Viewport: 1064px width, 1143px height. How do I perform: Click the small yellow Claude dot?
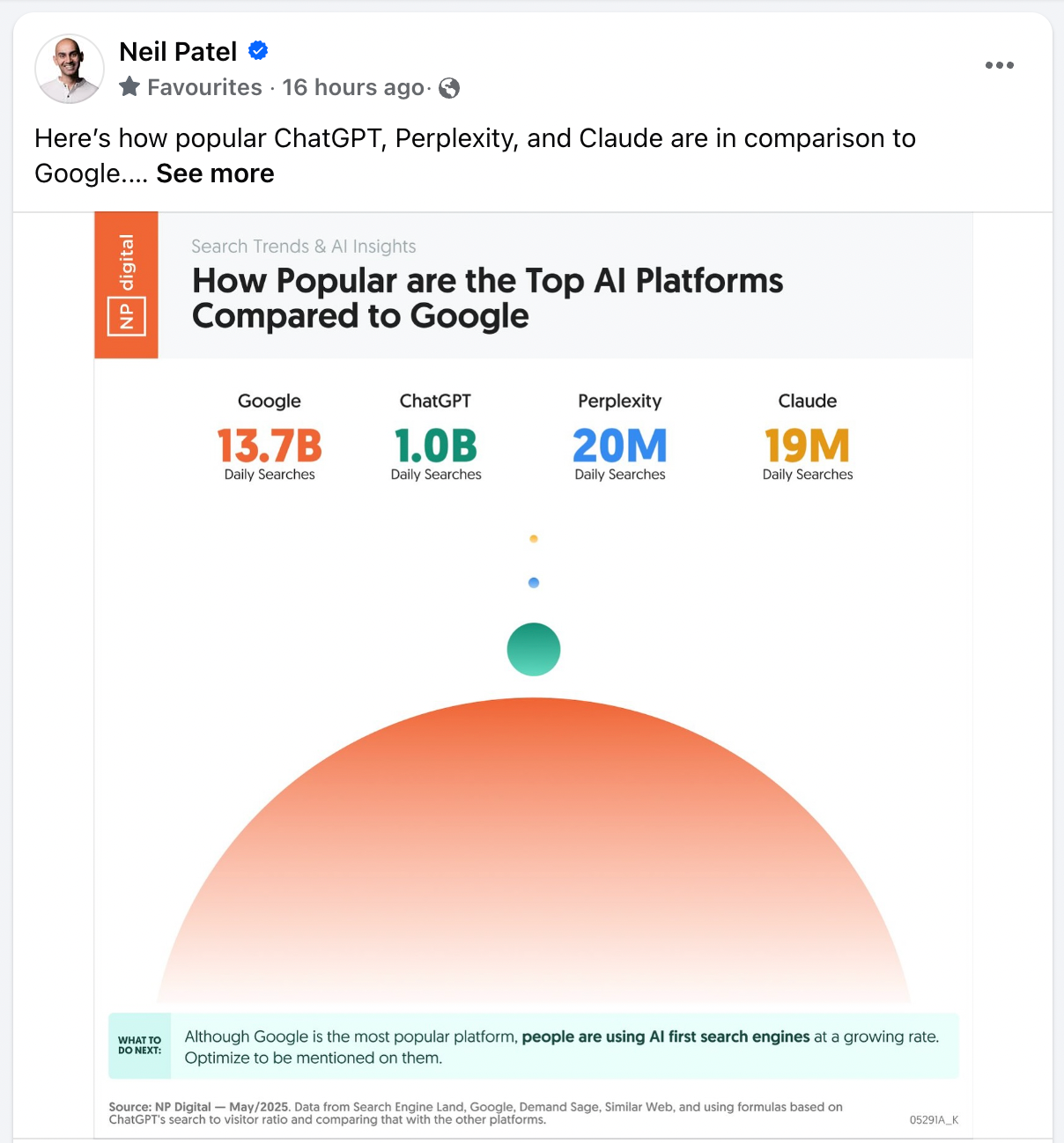pos(534,538)
